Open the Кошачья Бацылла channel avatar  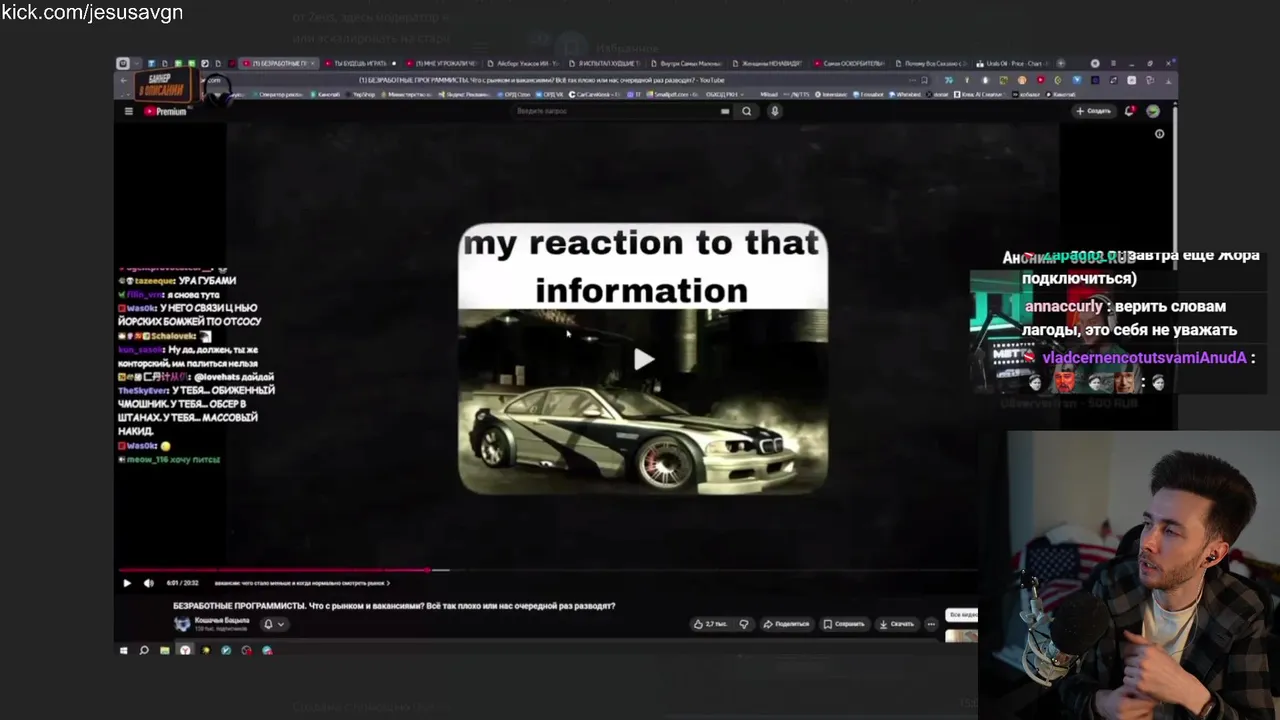[x=182, y=624]
